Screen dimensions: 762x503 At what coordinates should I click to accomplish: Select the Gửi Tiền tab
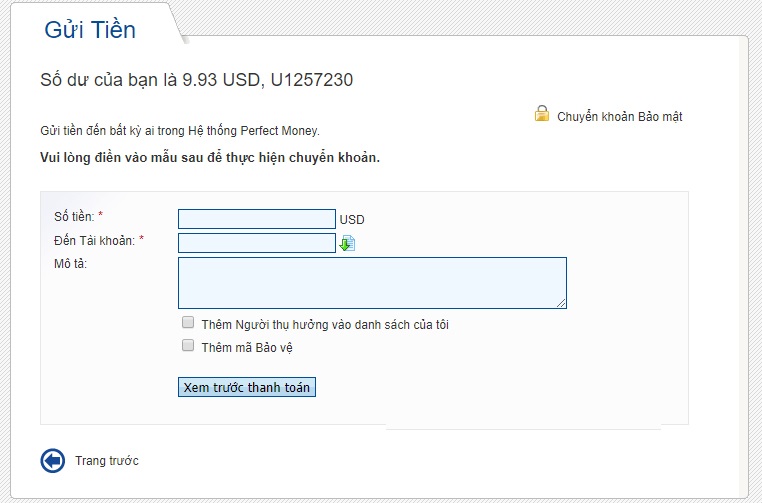(90, 30)
